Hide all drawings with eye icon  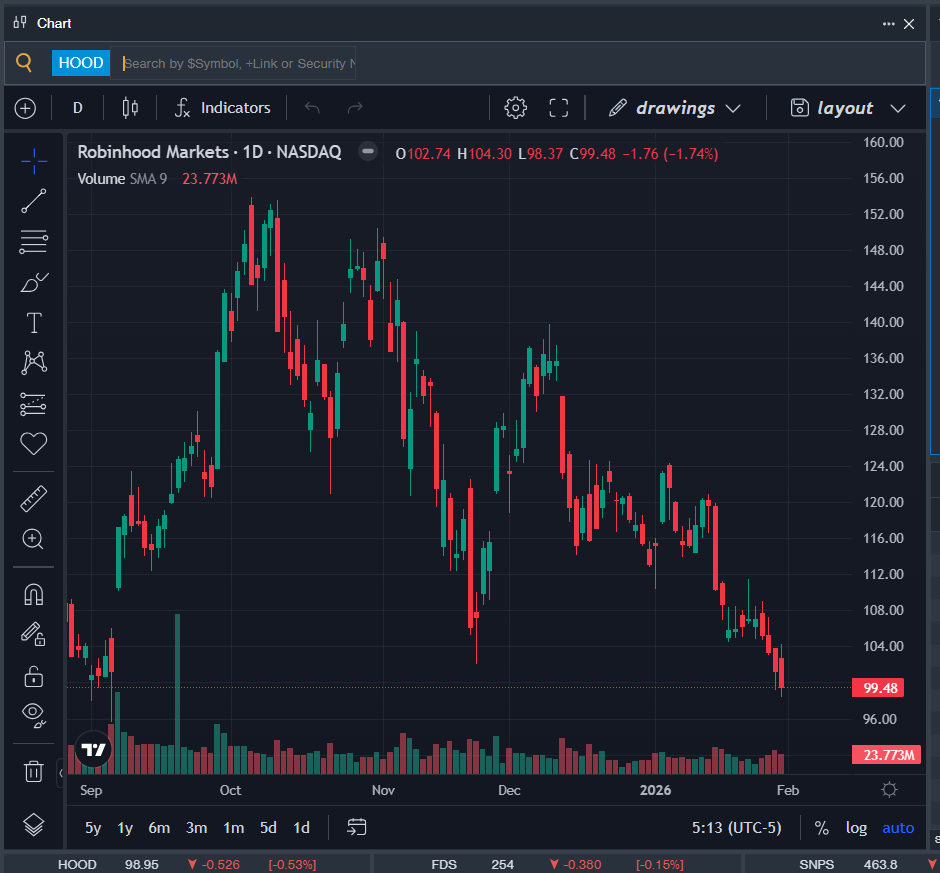[34, 714]
